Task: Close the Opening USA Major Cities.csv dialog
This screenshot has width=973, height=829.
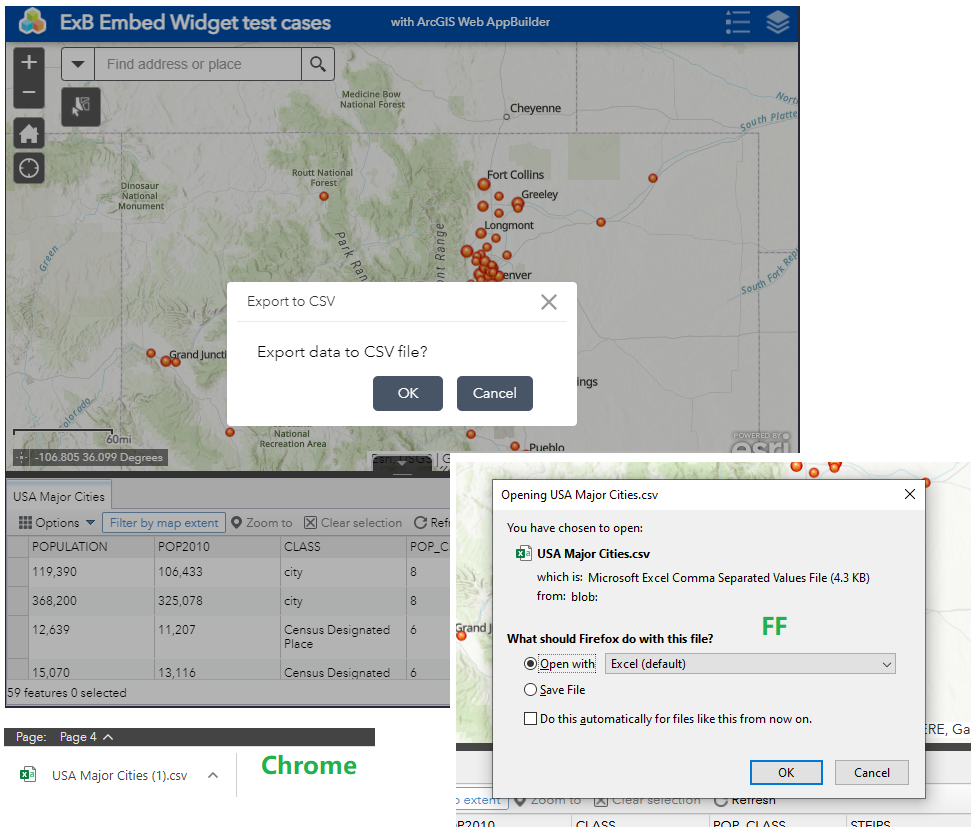Action: (910, 494)
